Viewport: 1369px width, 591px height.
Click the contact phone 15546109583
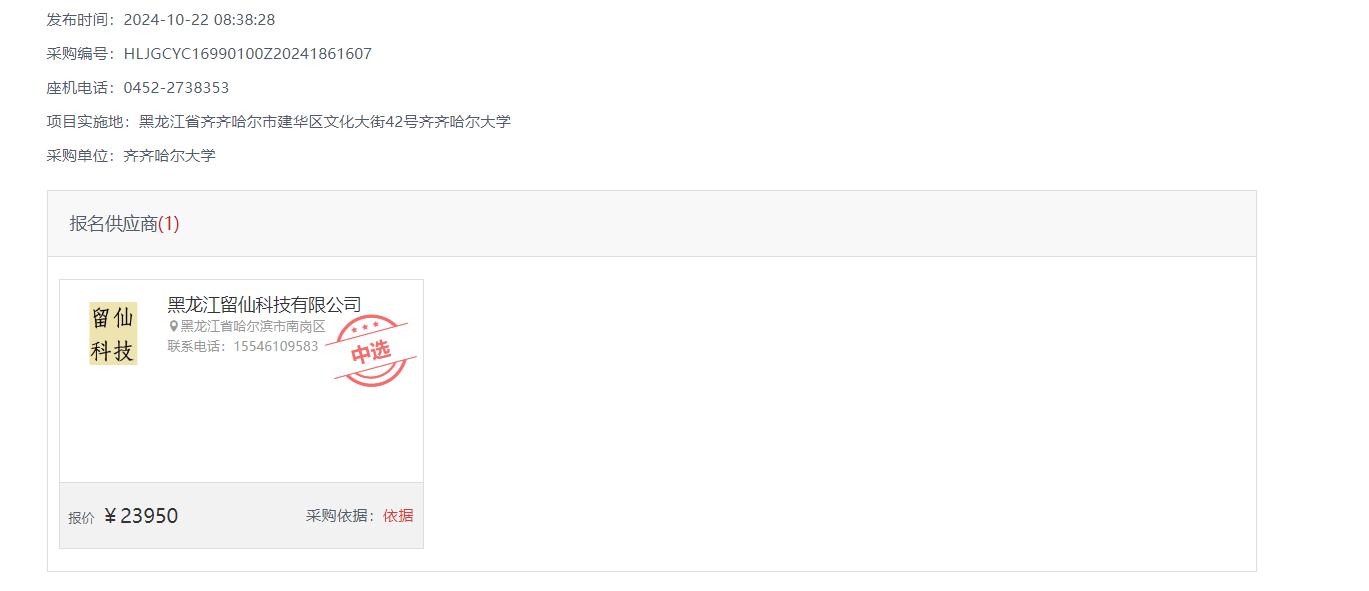coord(276,346)
